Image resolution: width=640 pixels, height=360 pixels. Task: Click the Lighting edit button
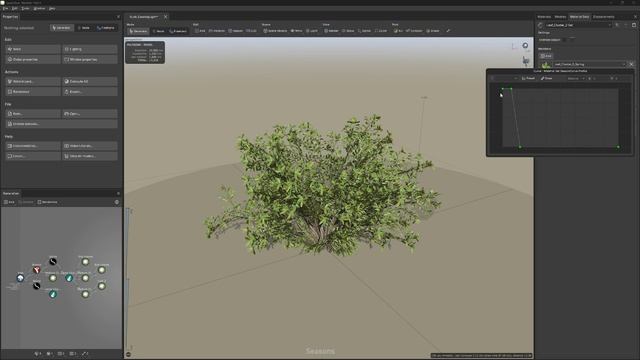90,49
